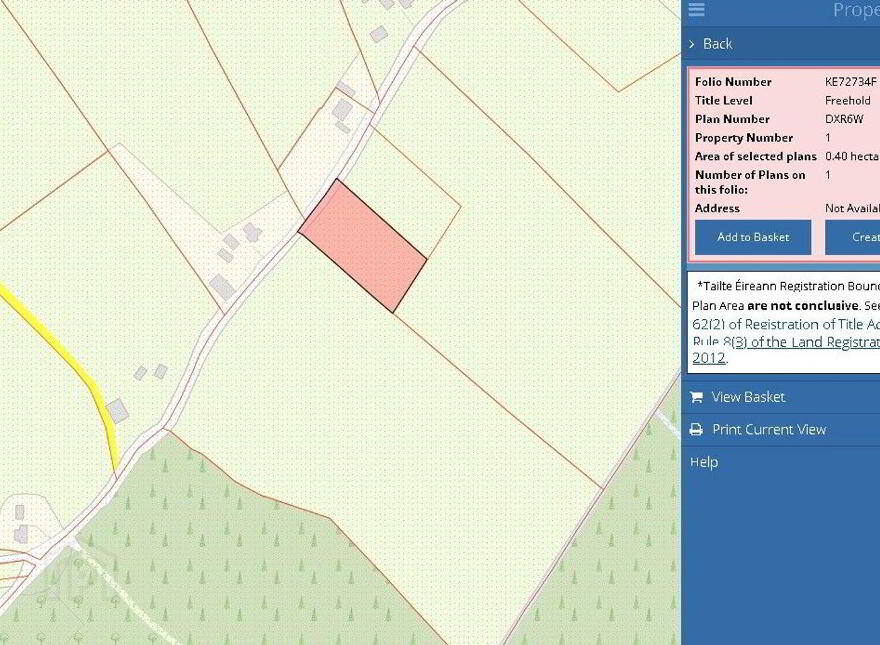This screenshot has height=645, width=880.
Task: Click the Property Number label
Action: point(744,138)
